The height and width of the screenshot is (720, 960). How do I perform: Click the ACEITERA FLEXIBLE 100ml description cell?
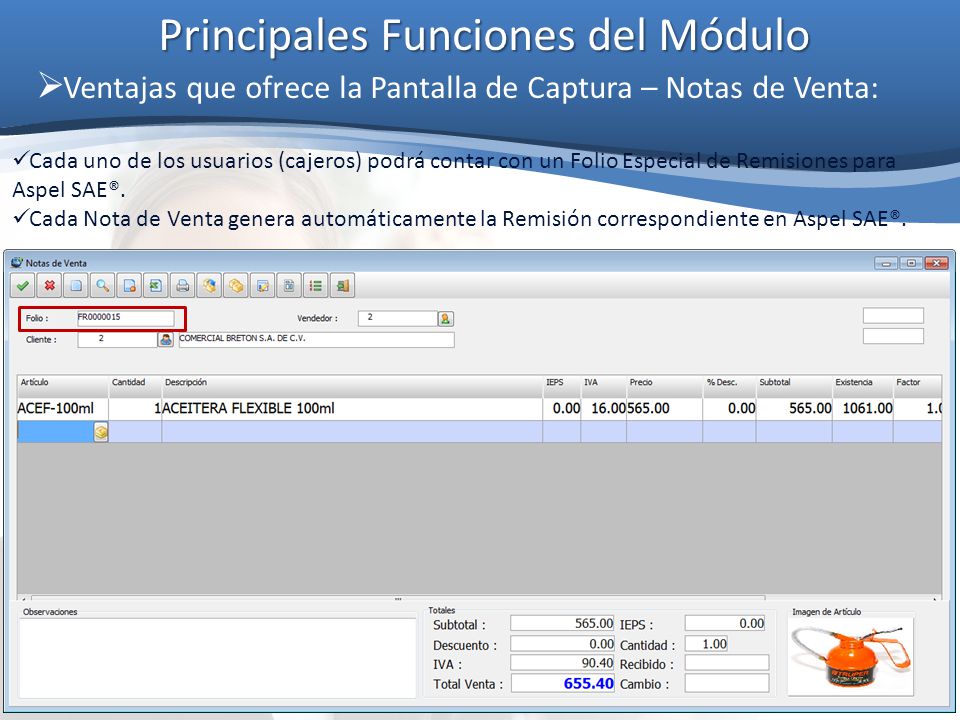click(x=352, y=408)
